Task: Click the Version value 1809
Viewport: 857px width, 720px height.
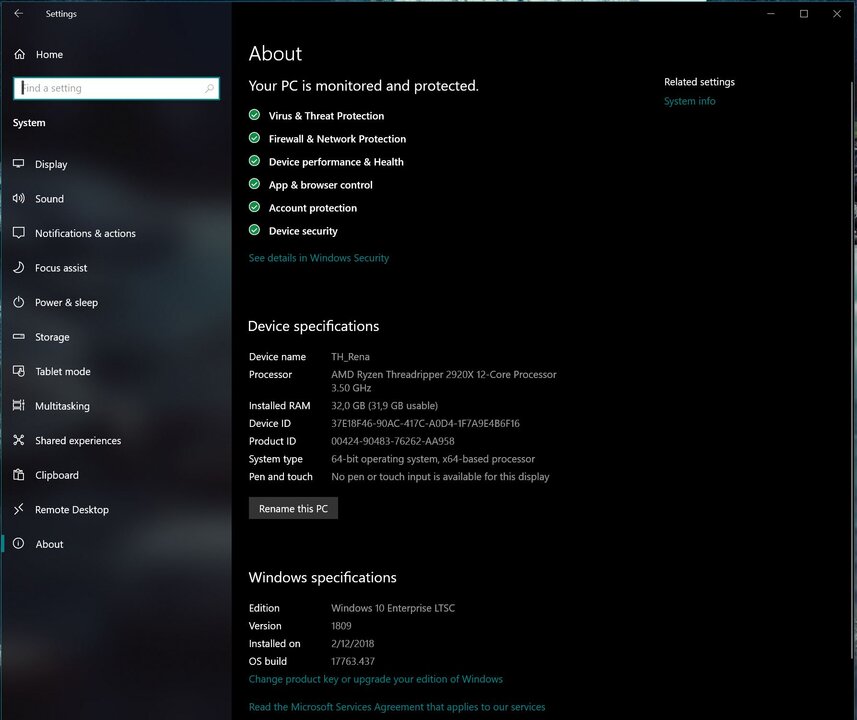Action: point(341,625)
